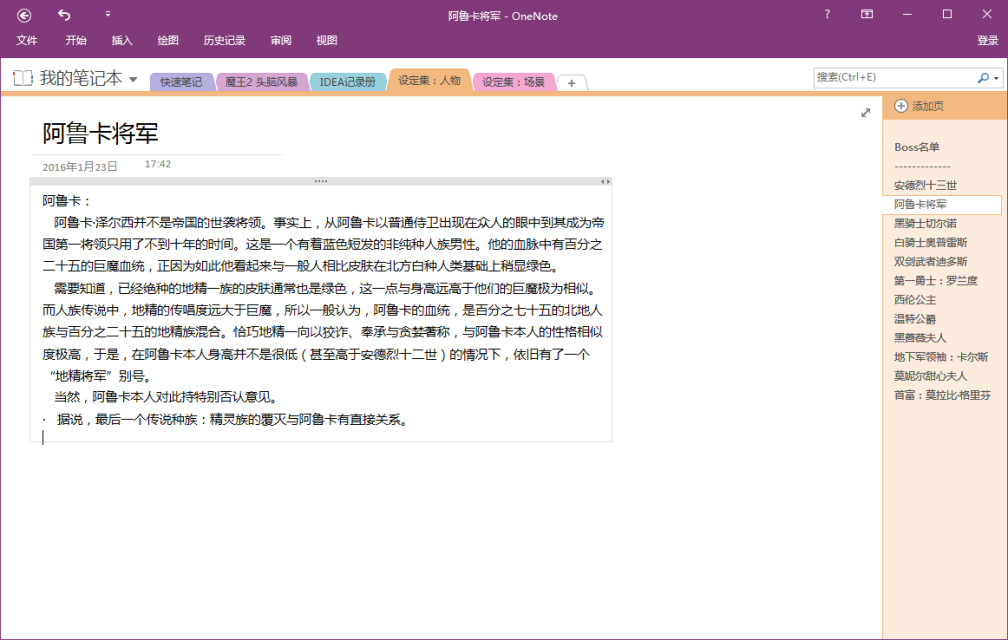Click the 登录 sign-in link
The image size is (1008, 640).
[x=989, y=40]
